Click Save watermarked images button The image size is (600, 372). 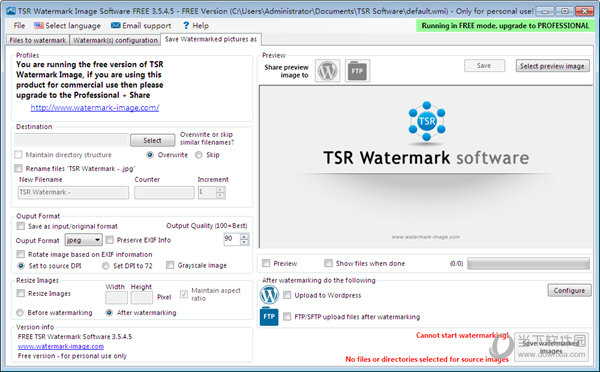551,347
